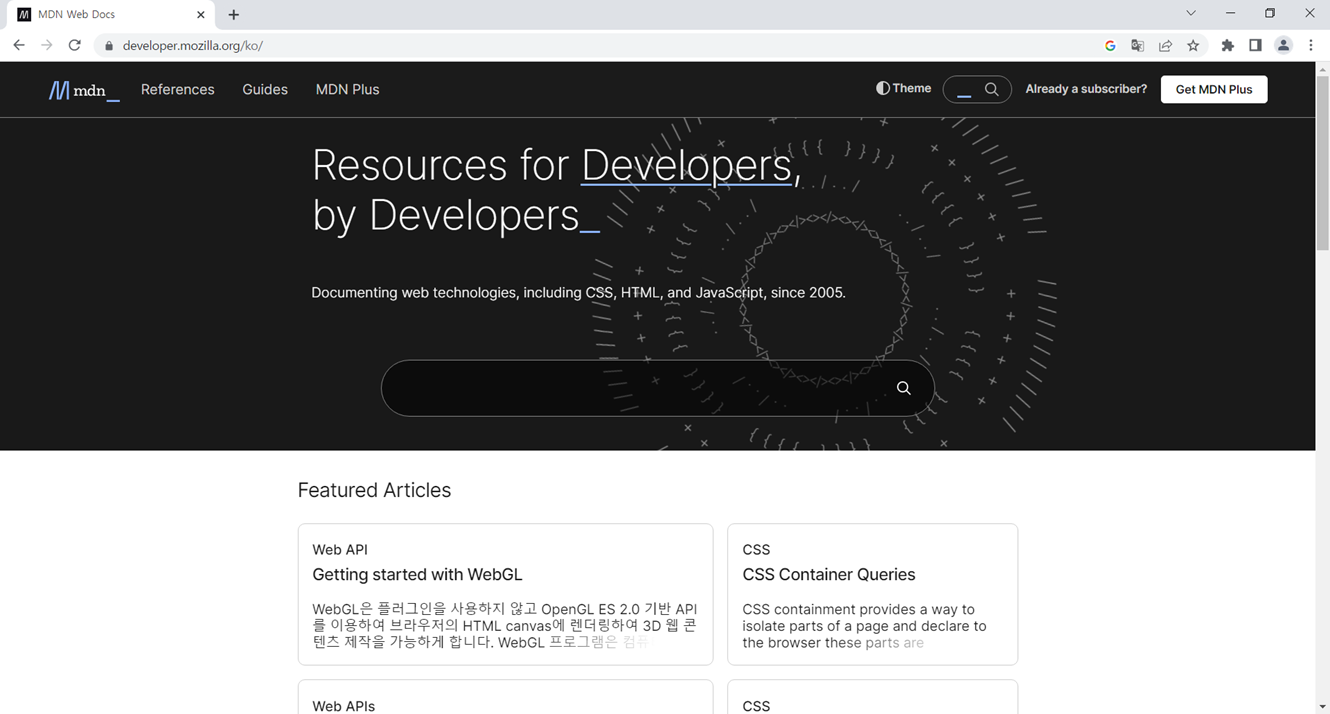Open the Guides menu
Screen dimensions: 1330x714
pyautogui.click(x=265, y=89)
